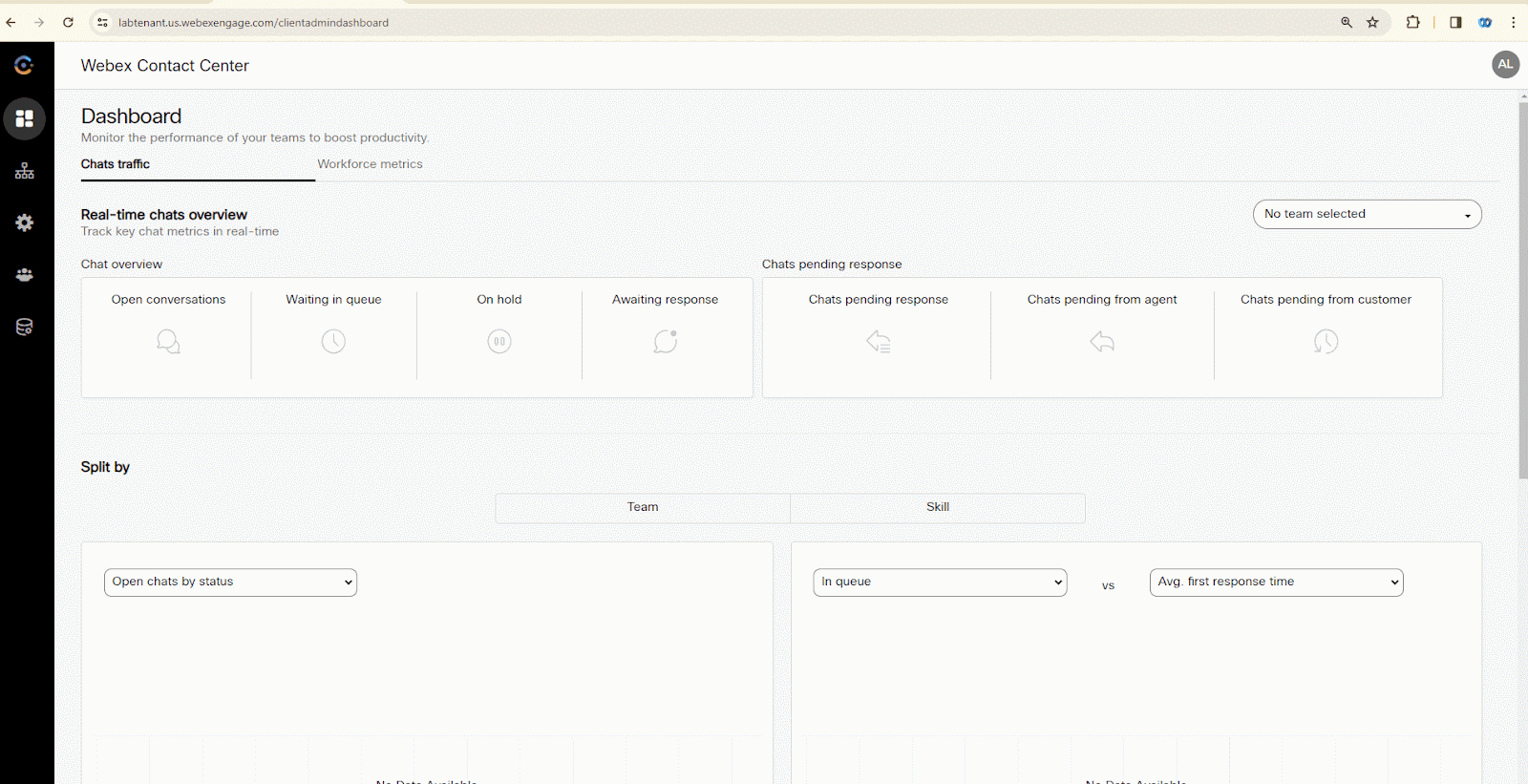
Task: Open the Dashboard sidebar icon
Action: coord(25,118)
